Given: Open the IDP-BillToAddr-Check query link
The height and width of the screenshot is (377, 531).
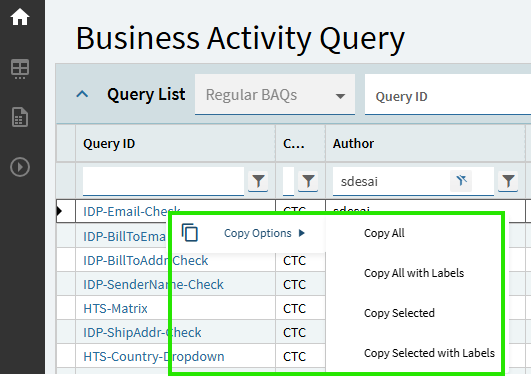Looking at the screenshot, I should 146,260.
